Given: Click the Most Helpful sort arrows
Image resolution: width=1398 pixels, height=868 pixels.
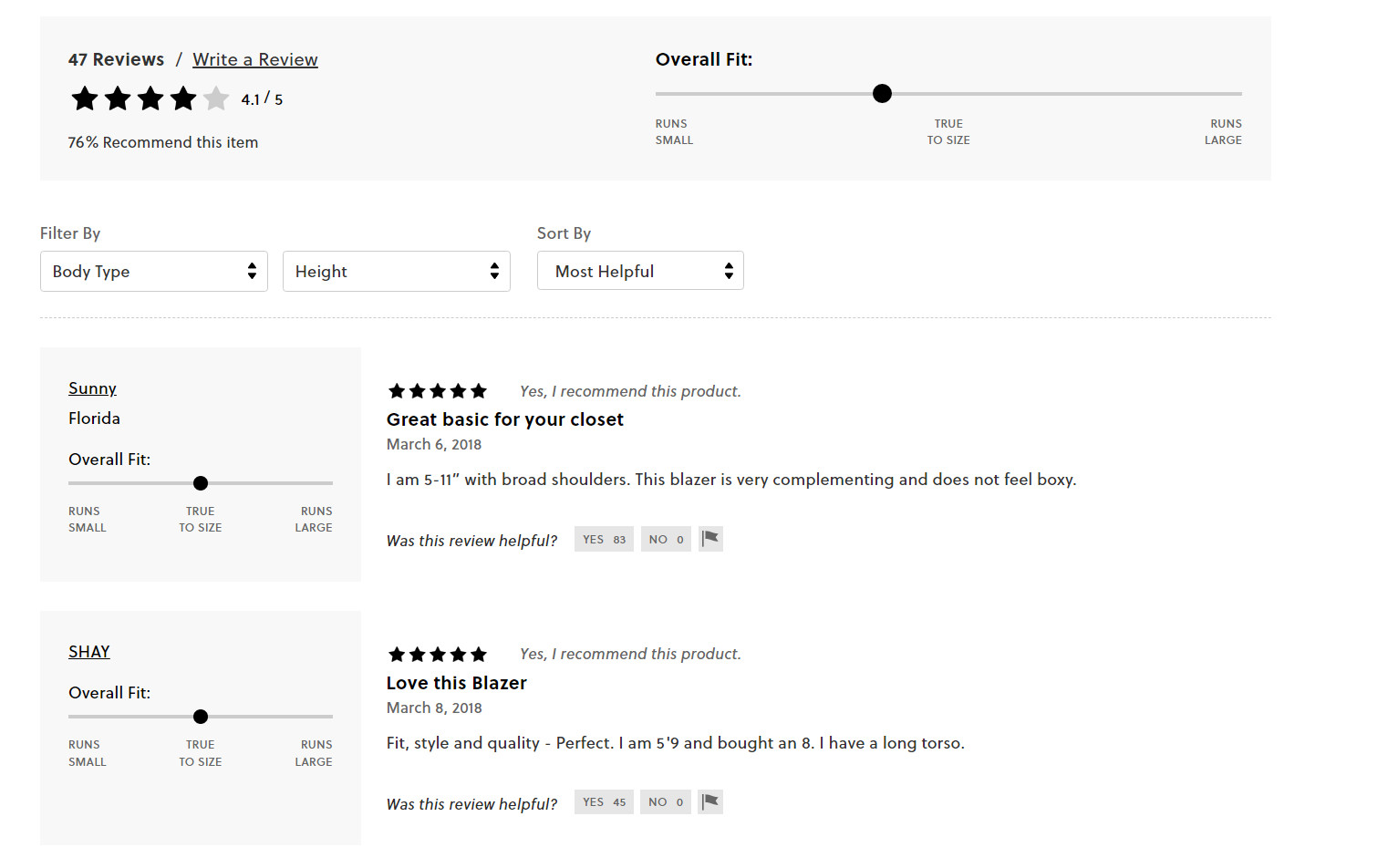Looking at the screenshot, I should 729,271.
